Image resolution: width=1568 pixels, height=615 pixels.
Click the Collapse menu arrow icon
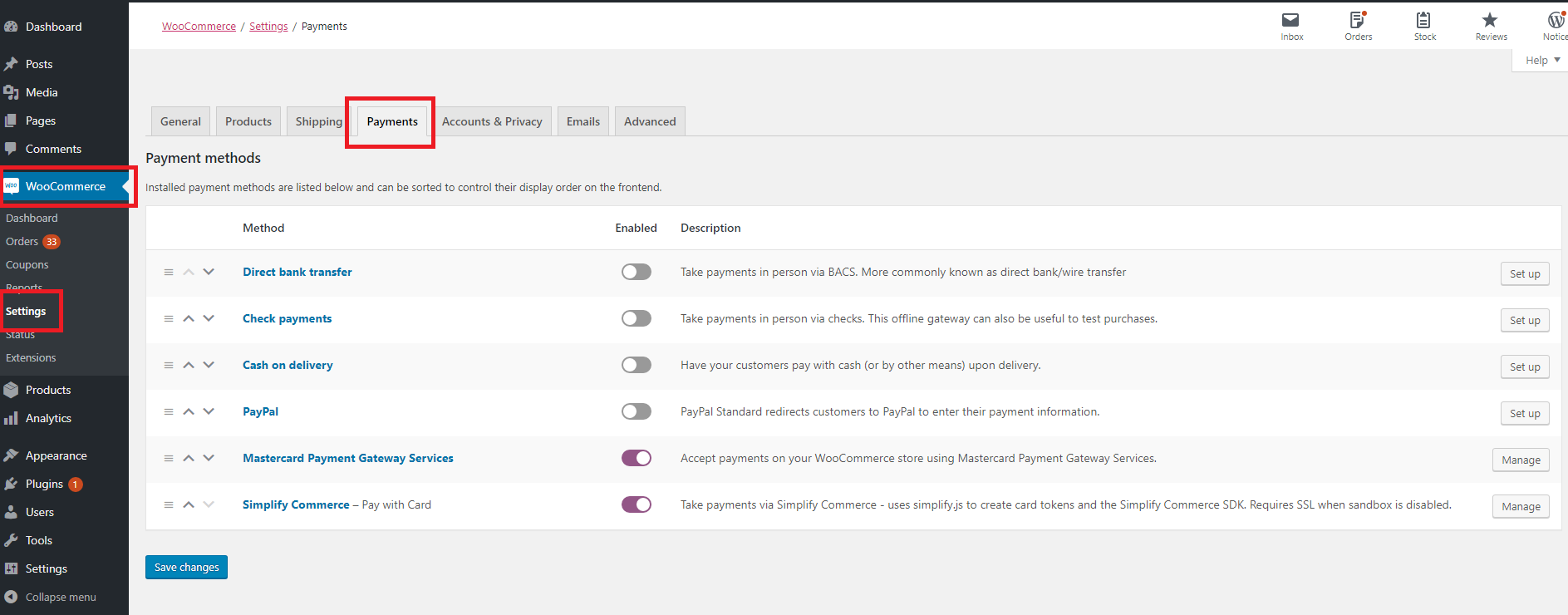pyautogui.click(x=11, y=597)
